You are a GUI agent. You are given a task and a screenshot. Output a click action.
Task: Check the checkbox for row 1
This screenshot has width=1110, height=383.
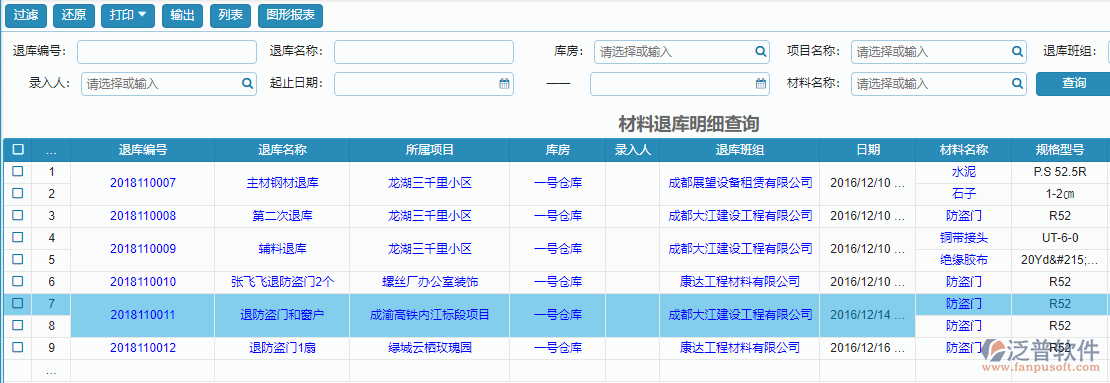[x=18, y=171]
